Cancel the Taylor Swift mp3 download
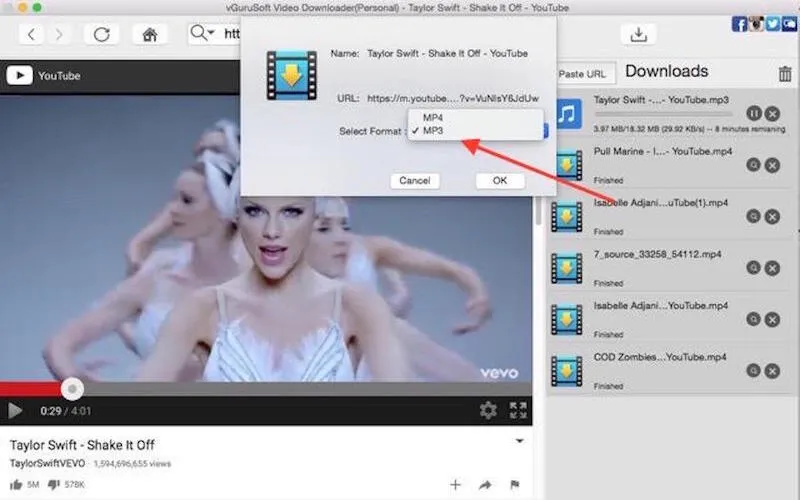This screenshot has width=800, height=500. pyautogui.click(x=772, y=113)
